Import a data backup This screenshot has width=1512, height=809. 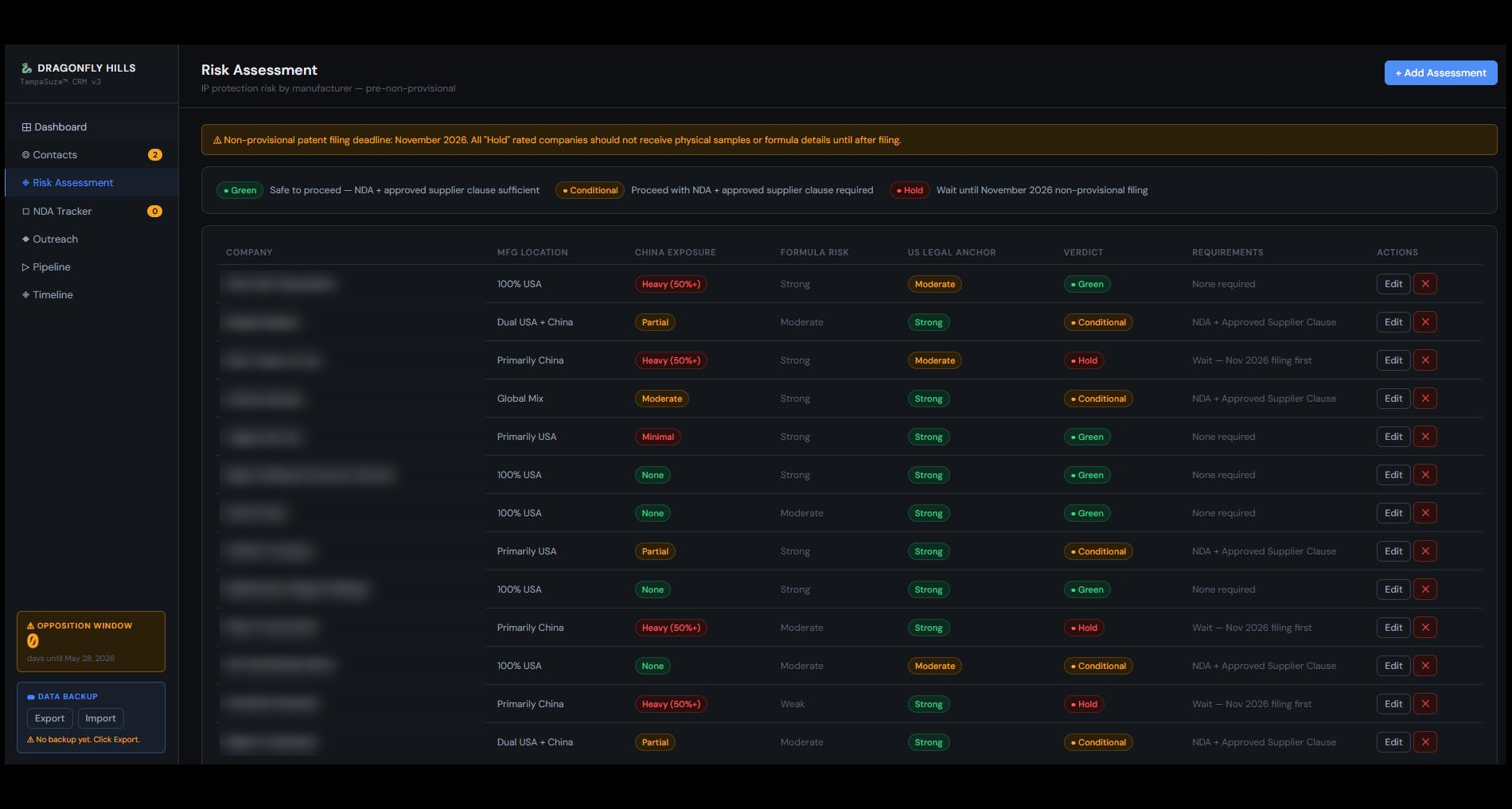pyautogui.click(x=100, y=718)
